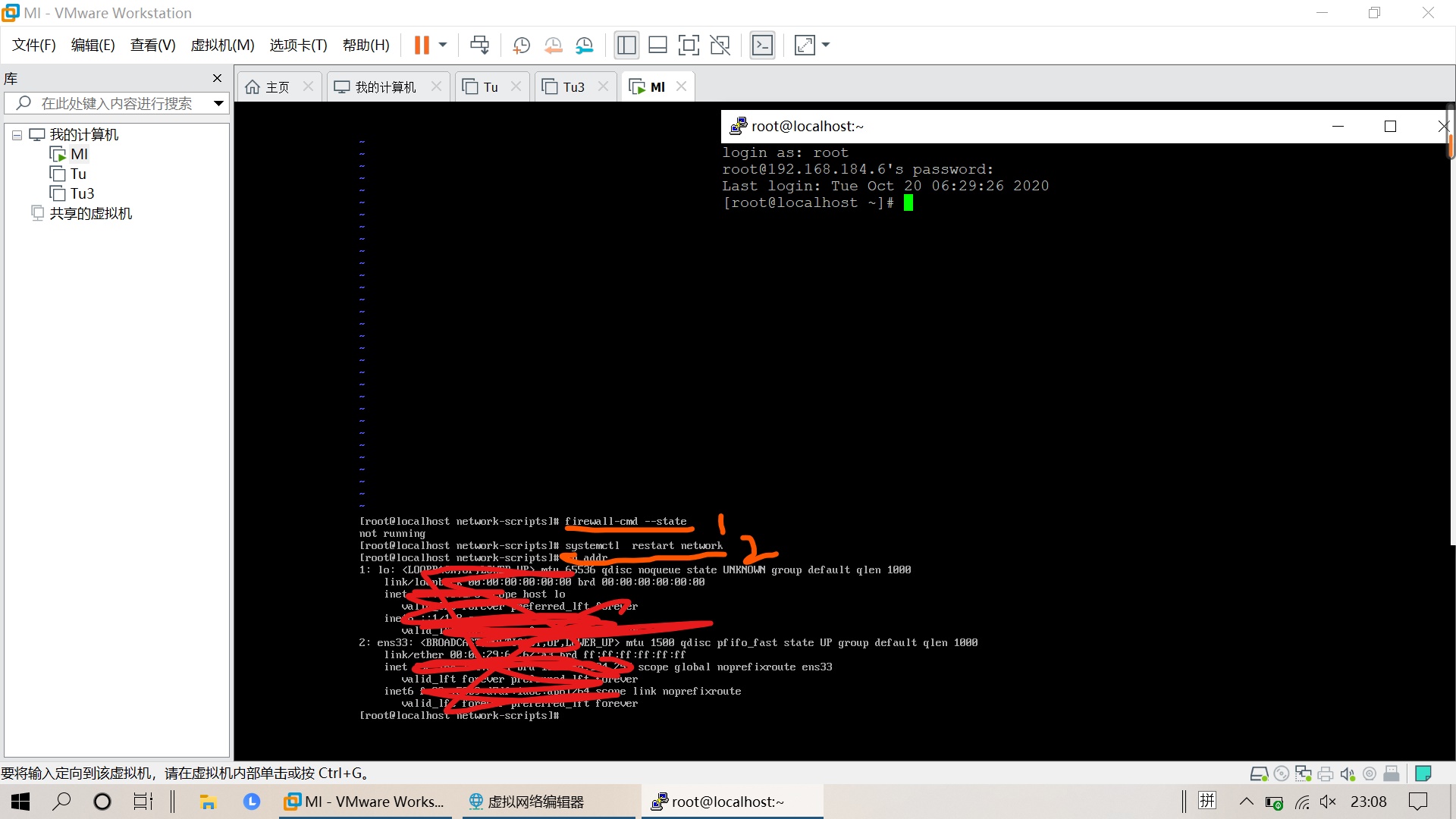1456x819 pixels.
Task: Open the blue clock app on taskbar
Action: click(x=252, y=802)
